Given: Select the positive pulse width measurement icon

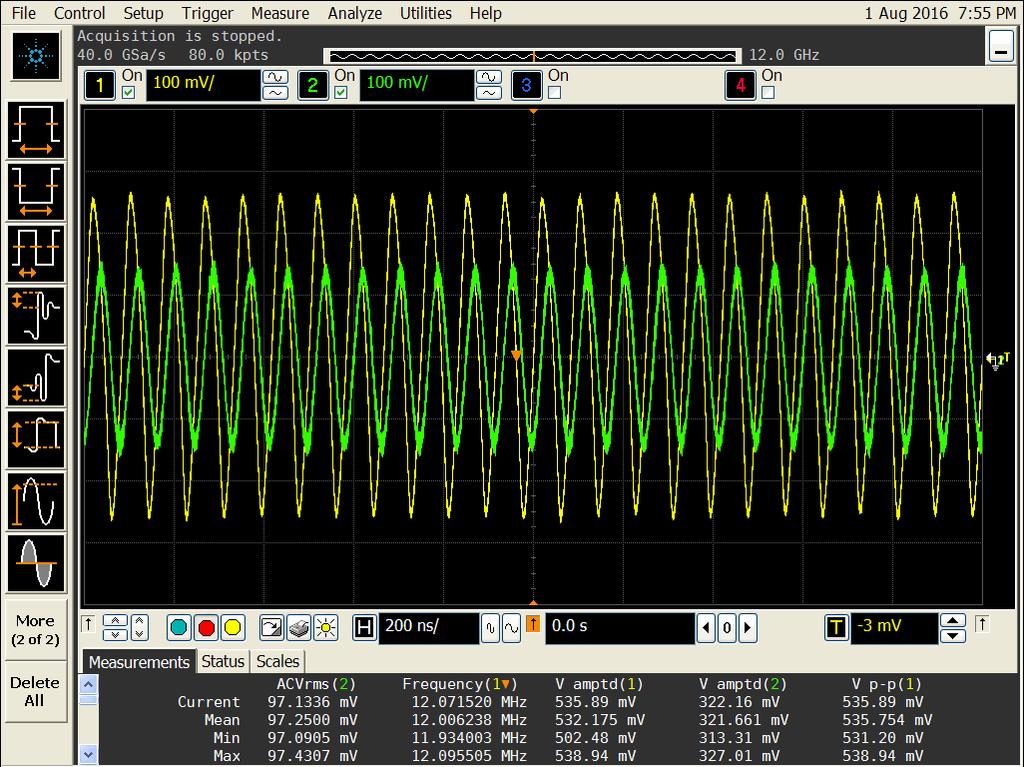Looking at the screenshot, I should [x=36, y=129].
